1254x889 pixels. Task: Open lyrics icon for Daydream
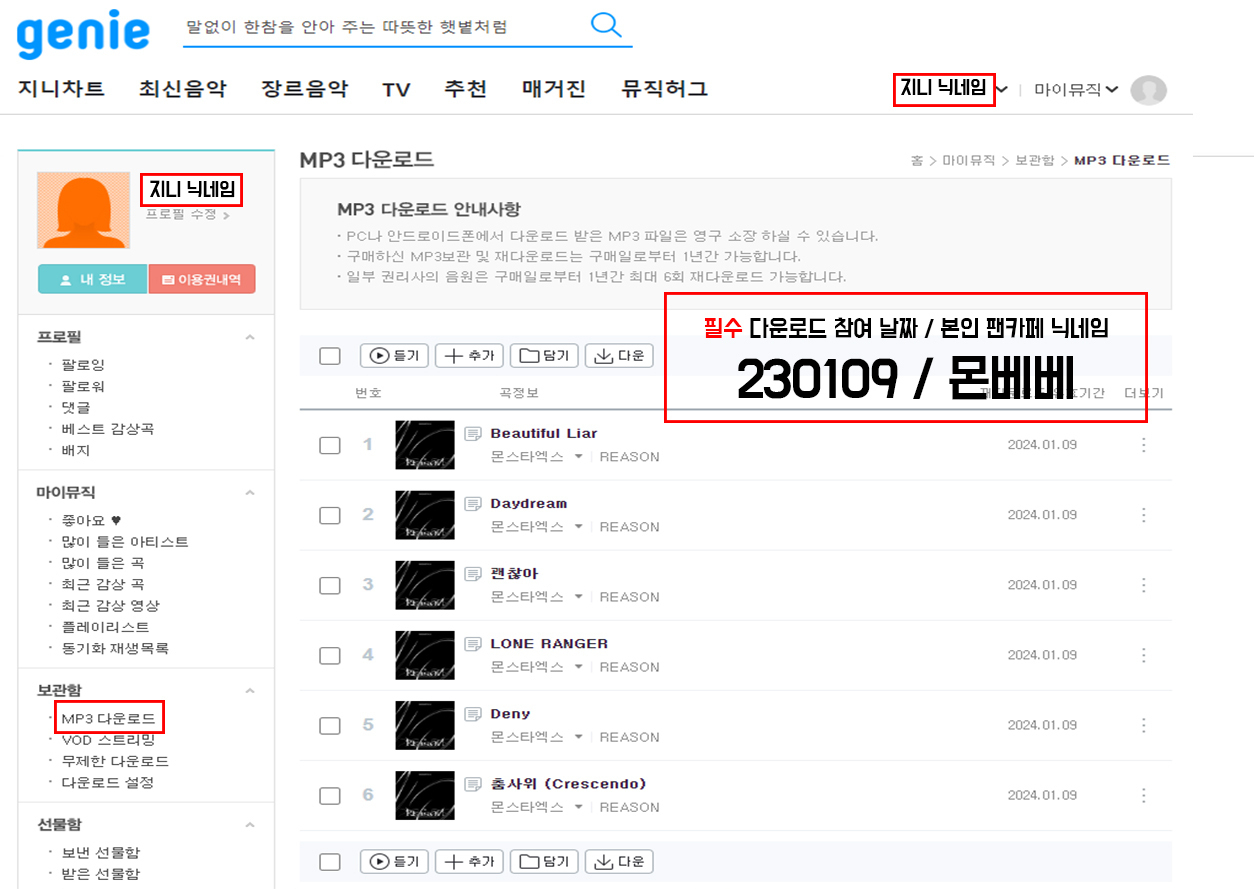[x=473, y=503]
